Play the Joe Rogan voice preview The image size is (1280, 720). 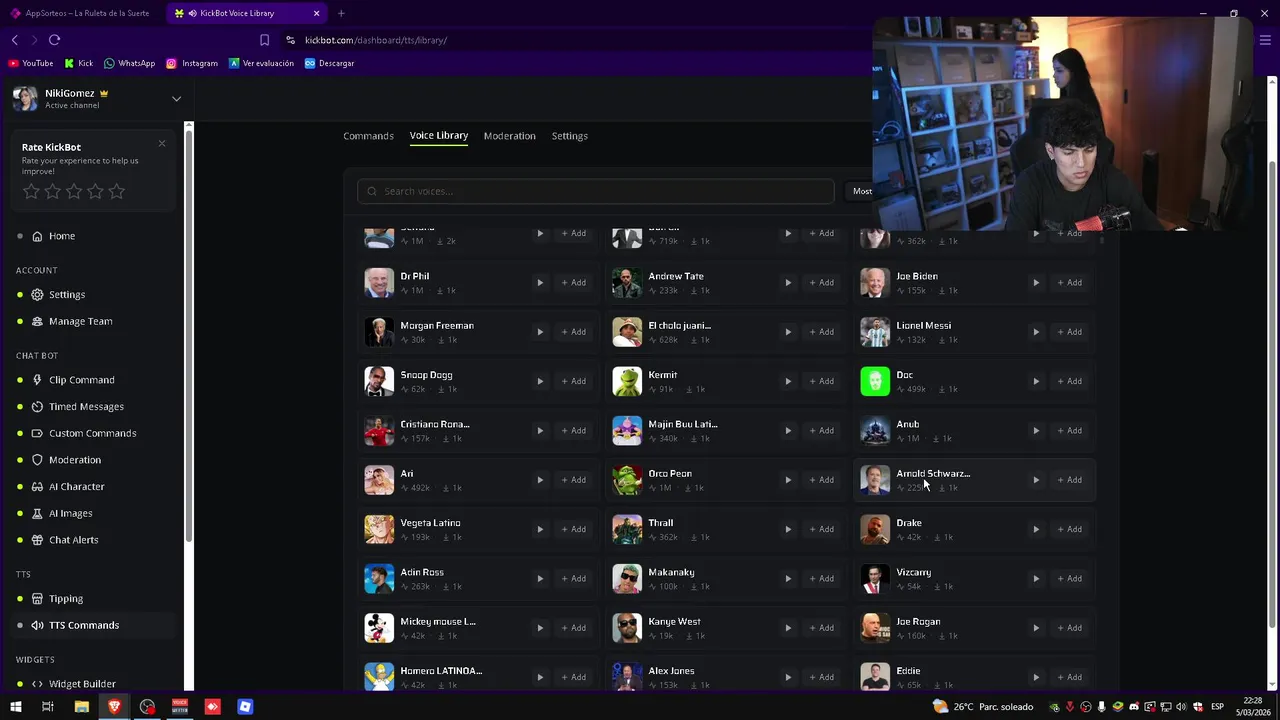[x=1036, y=628]
